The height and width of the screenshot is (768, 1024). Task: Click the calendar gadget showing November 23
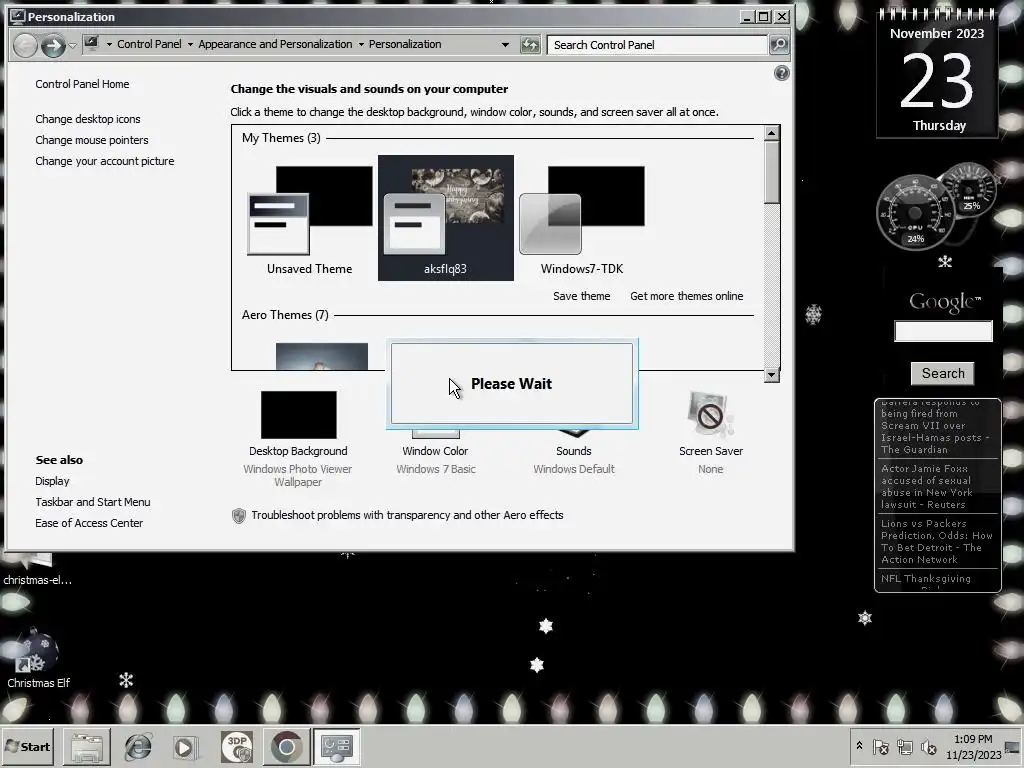pyautogui.click(x=936, y=73)
